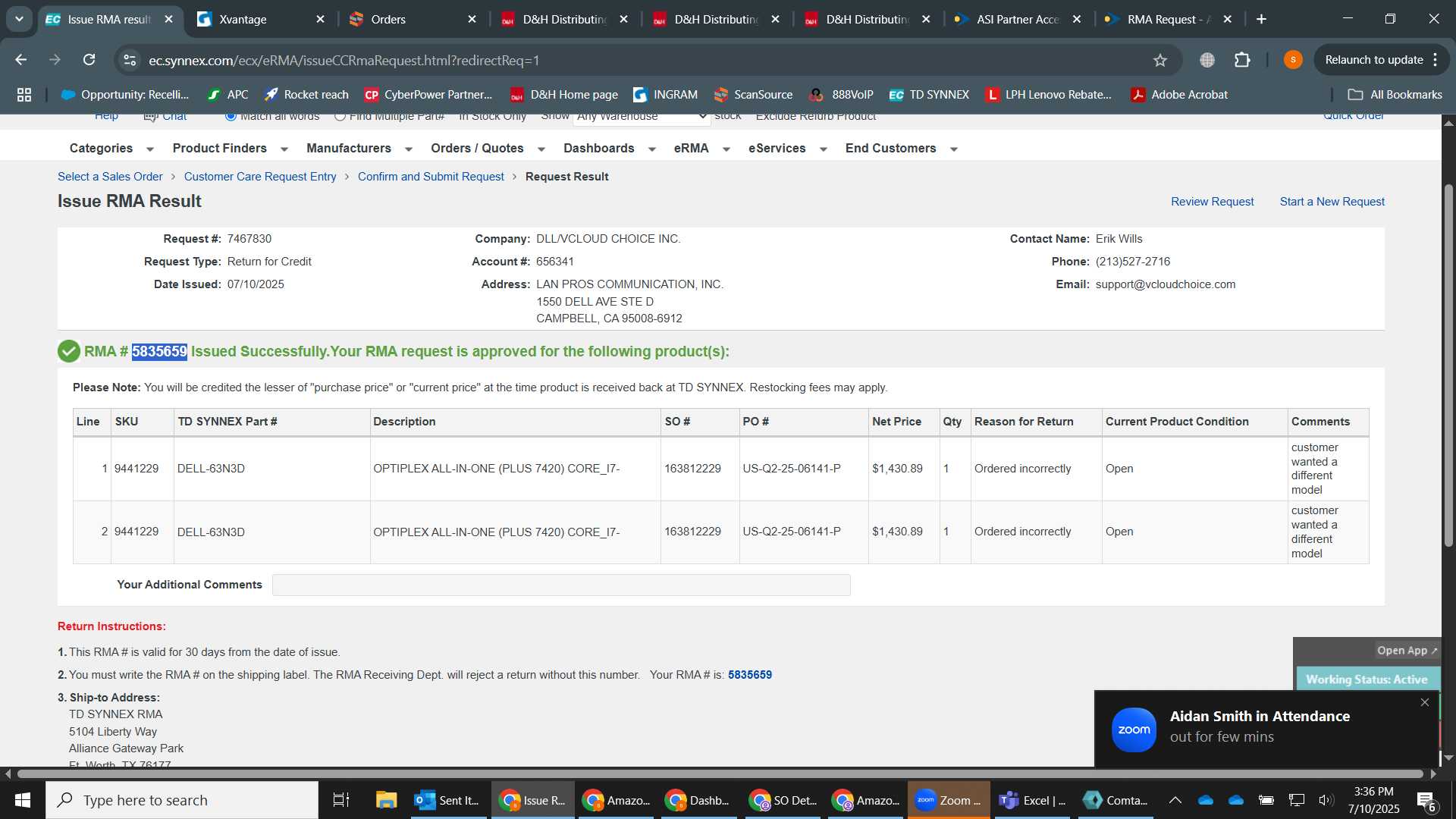Open the INGRAM bookmark
1456x819 pixels.
665,95
